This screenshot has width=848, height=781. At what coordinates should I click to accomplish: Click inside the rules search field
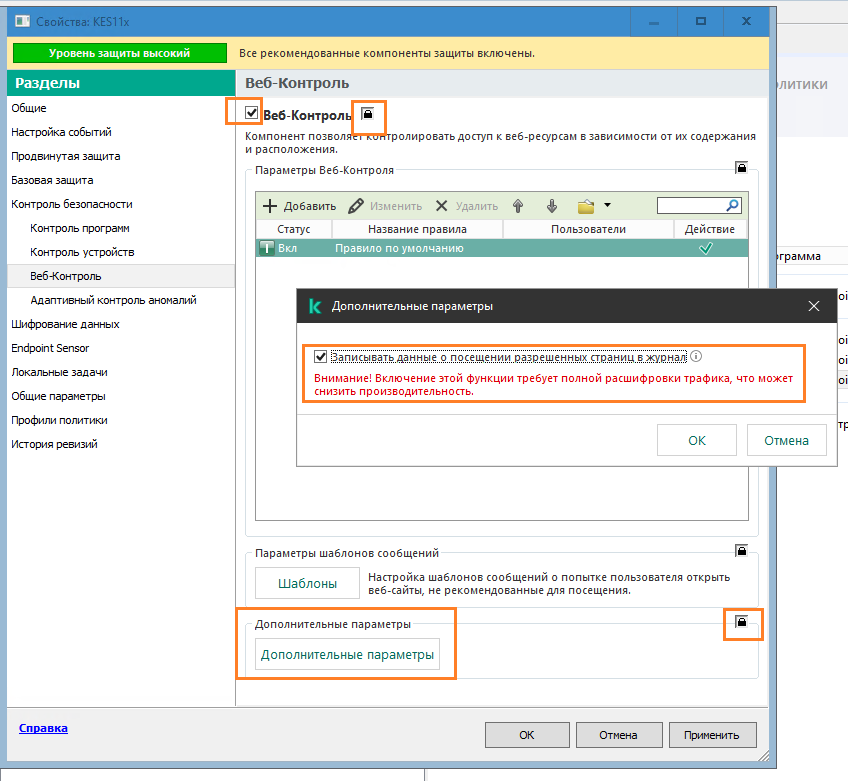[692, 206]
